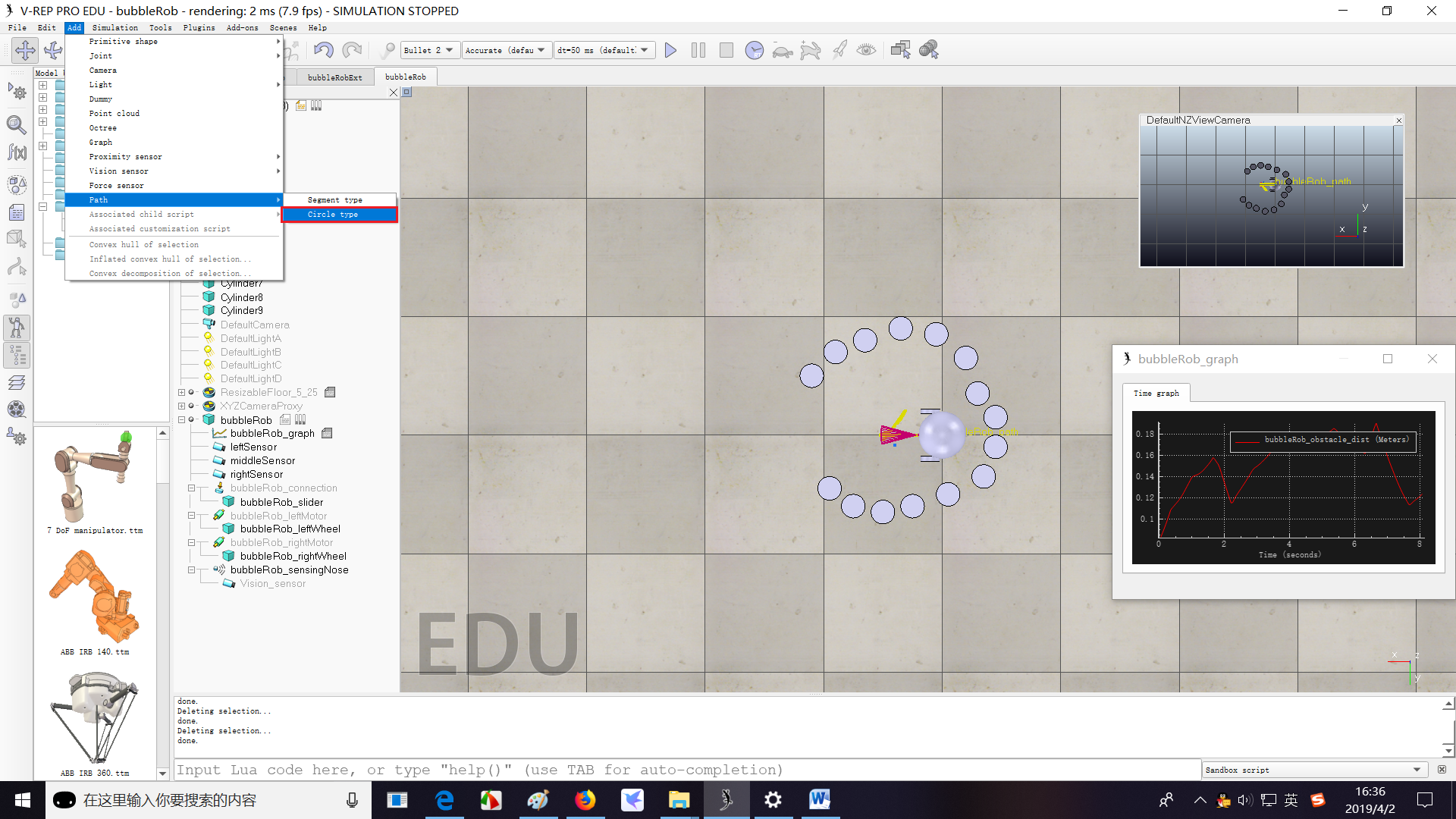The image size is (1456, 819).
Task: Toggle the scene hierarchy visibility
Action: (17, 355)
